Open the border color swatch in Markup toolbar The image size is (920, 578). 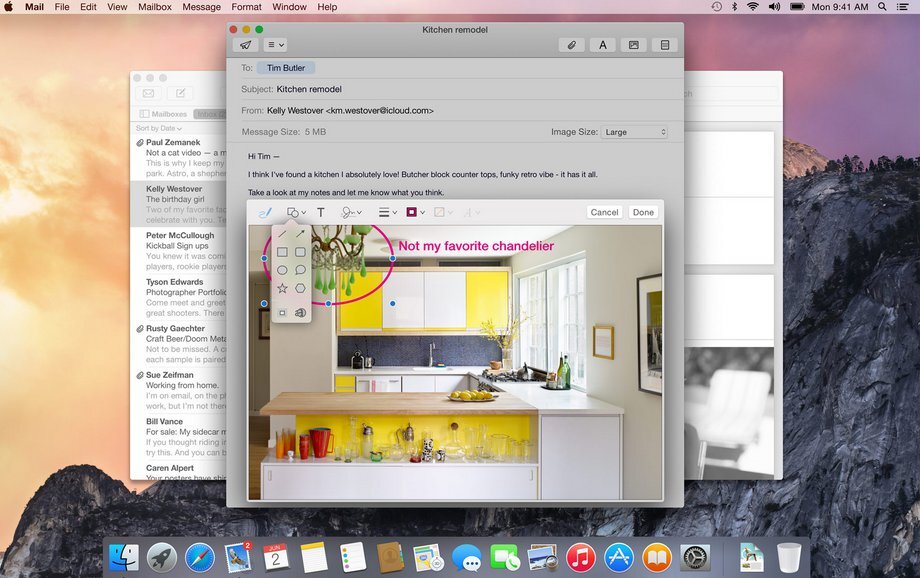tap(413, 212)
